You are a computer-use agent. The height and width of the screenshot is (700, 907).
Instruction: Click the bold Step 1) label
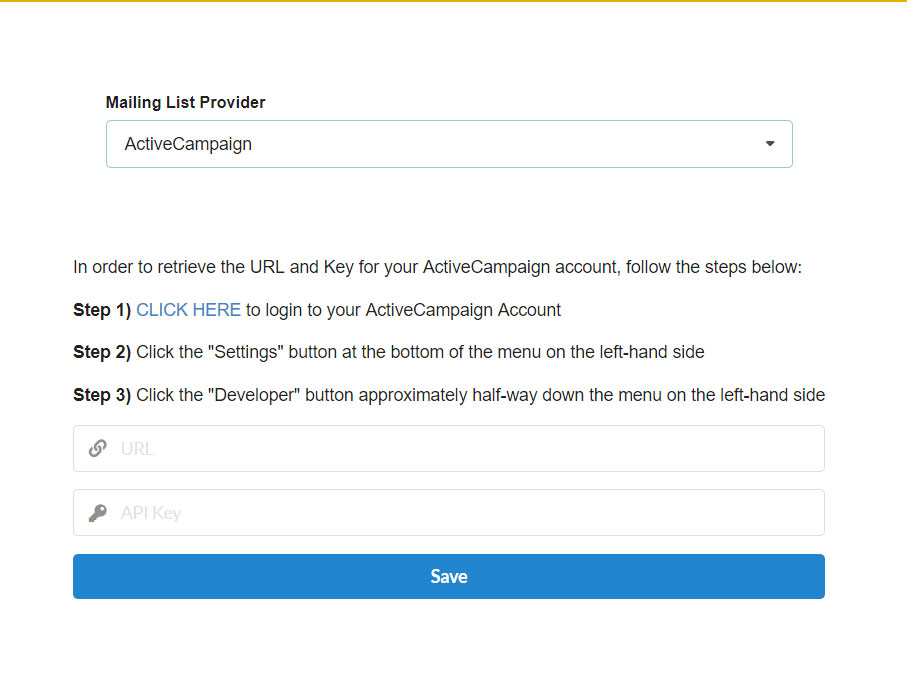102,310
